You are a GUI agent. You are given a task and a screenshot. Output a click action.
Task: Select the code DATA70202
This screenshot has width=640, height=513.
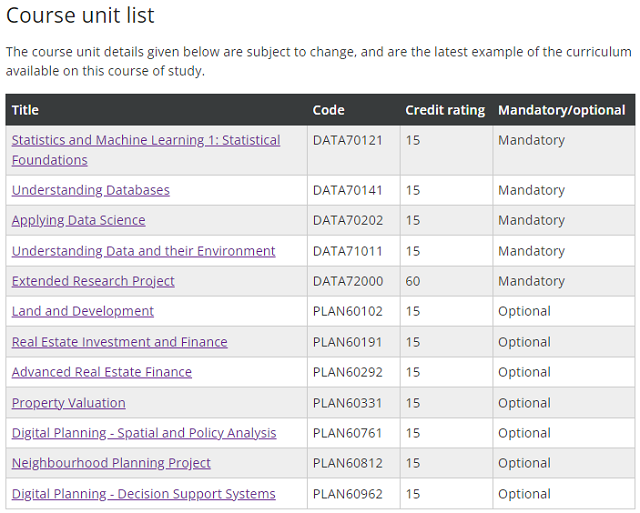pyautogui.click(x=348, y=220)
